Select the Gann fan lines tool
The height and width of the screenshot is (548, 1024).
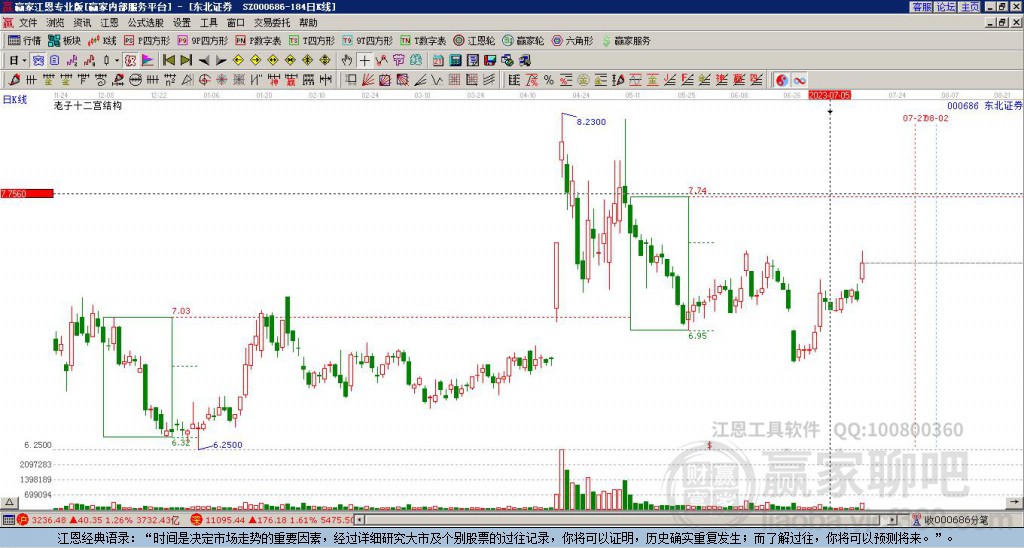click(368, 80)
